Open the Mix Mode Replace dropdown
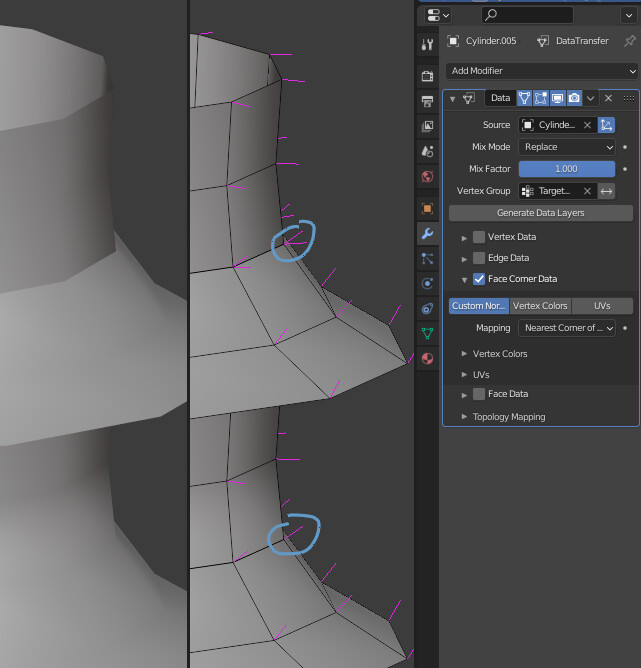The width and height of the screenshot is (641, 668). tap(566, 147)
